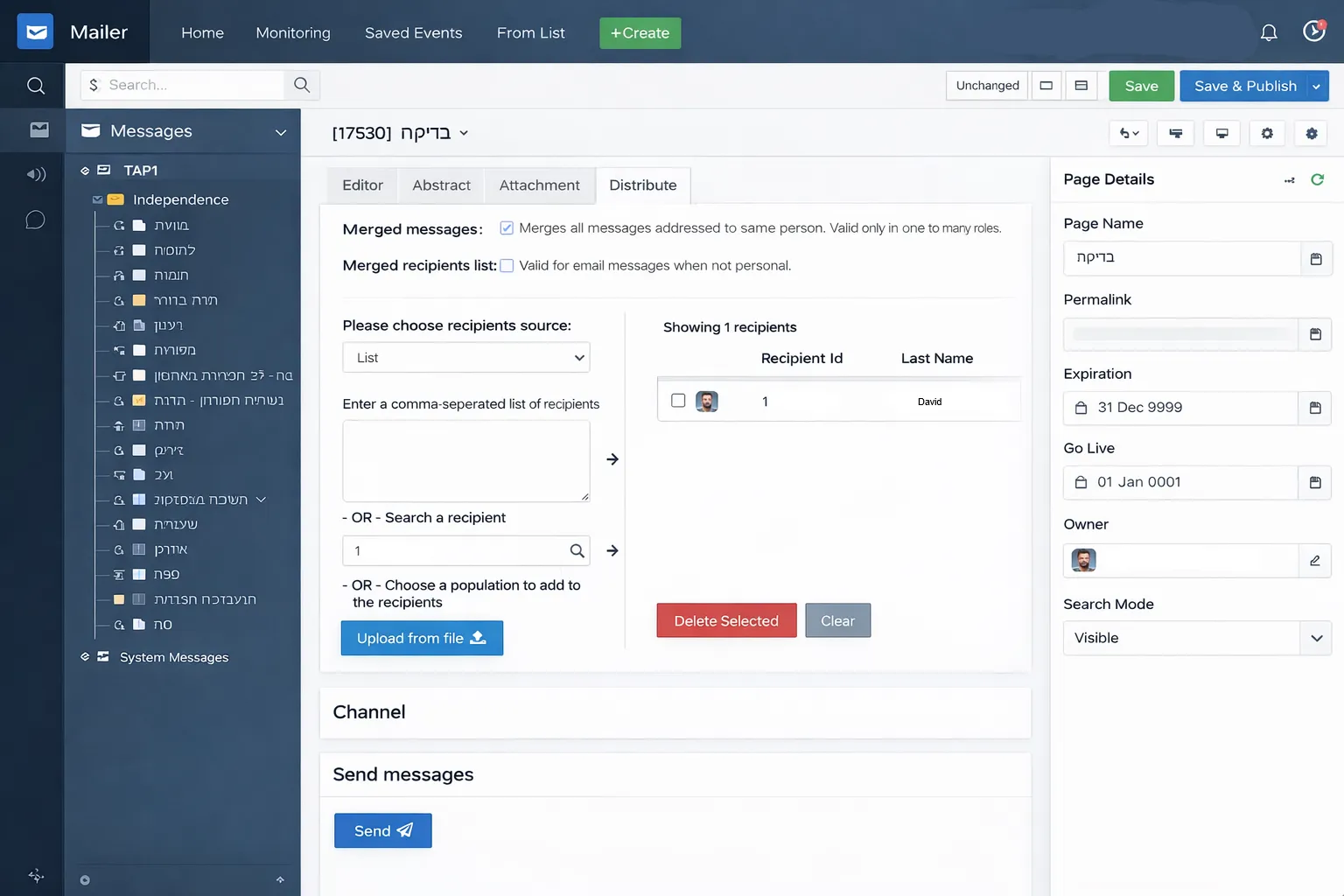This screenshot has height=896, width=1344.
Task: Click the comma-separated recipients text area
Action: pos(466,461)
